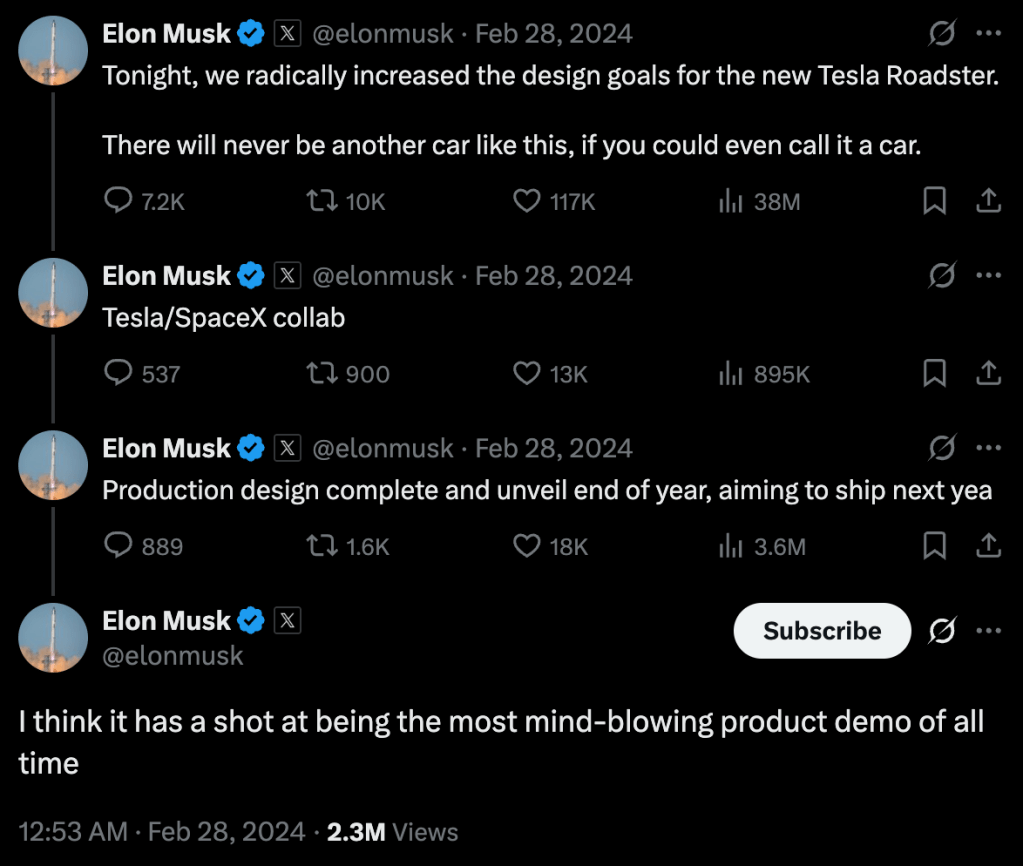Image resolution: width=1023 pixels, height=866 pixels.
Task: Bookmark the Tesla/SpaceX collab tweet
Action: pos(934,374)
